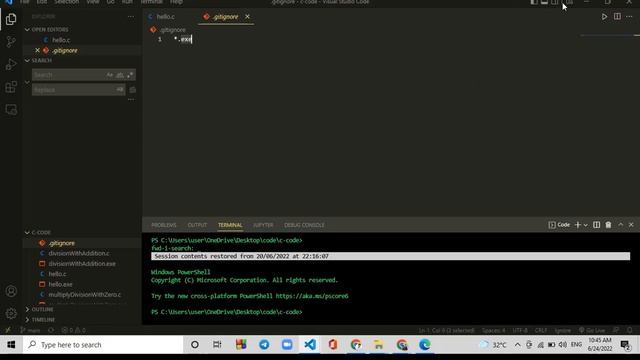
Task: Click the Windows Start button
Action: 11,345
